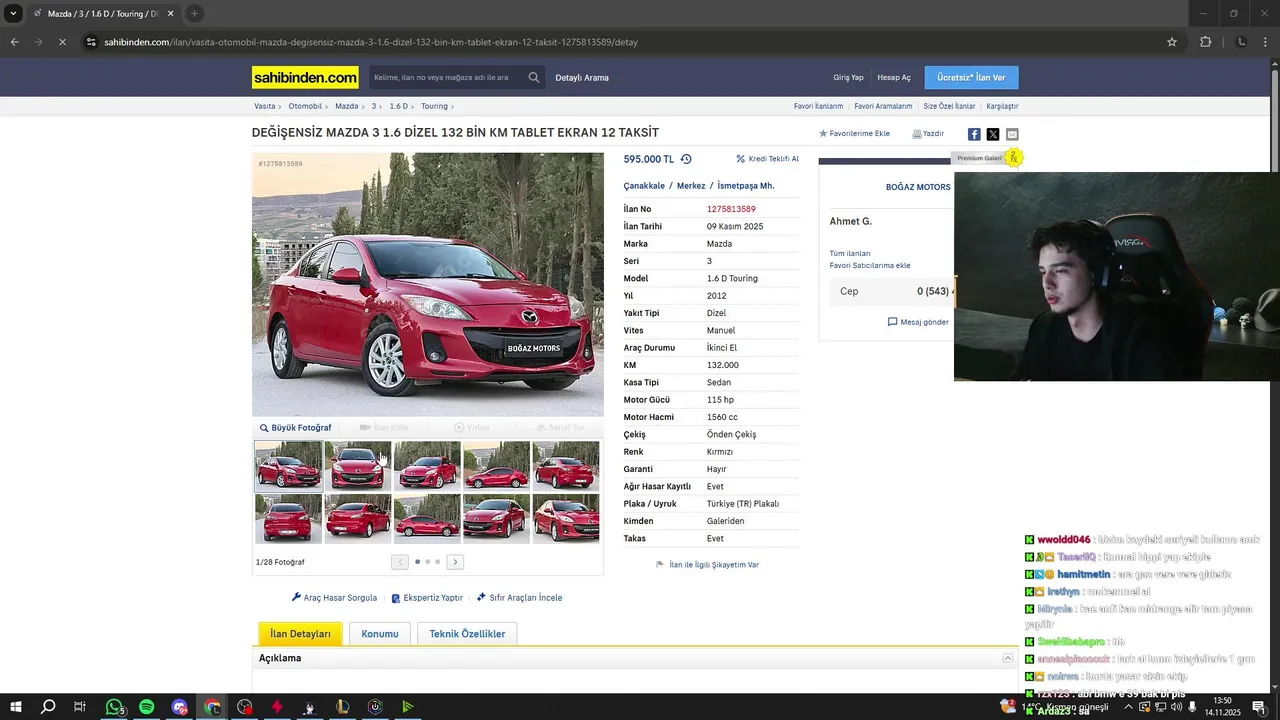Screen dimensions: 1280x720
Task: Open price history clock icon next to 595.000 TL
Action: tap(686, 159)
